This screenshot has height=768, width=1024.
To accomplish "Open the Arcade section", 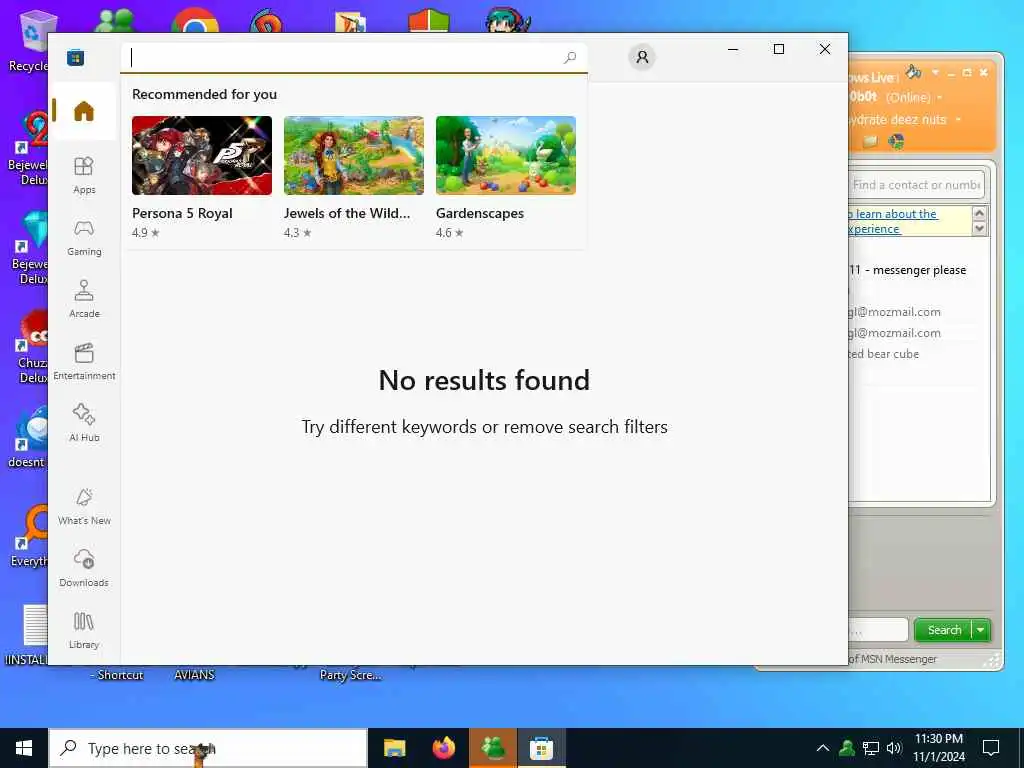I will [x=84, y=299].
